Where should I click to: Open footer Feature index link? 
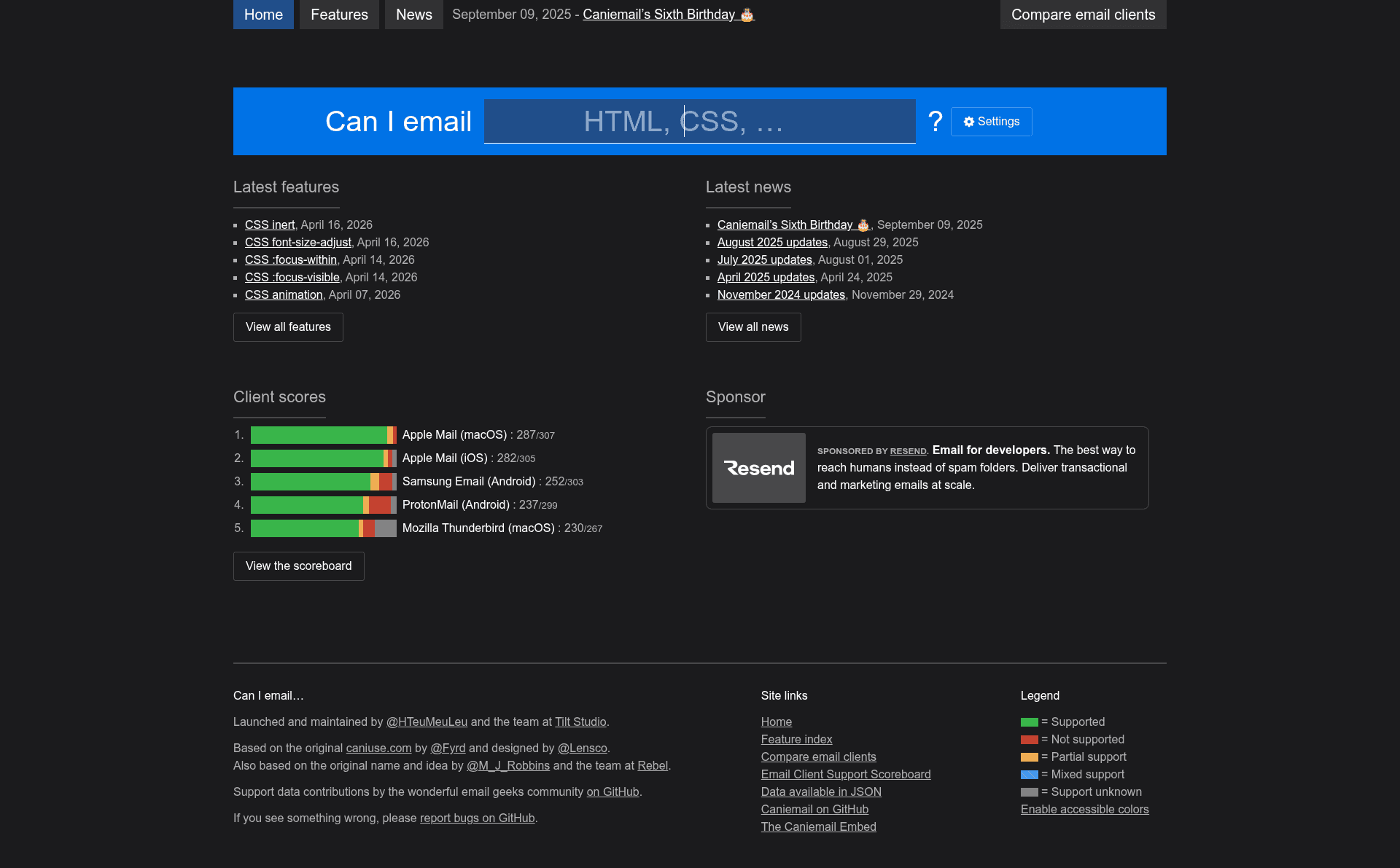click(796, 740)
